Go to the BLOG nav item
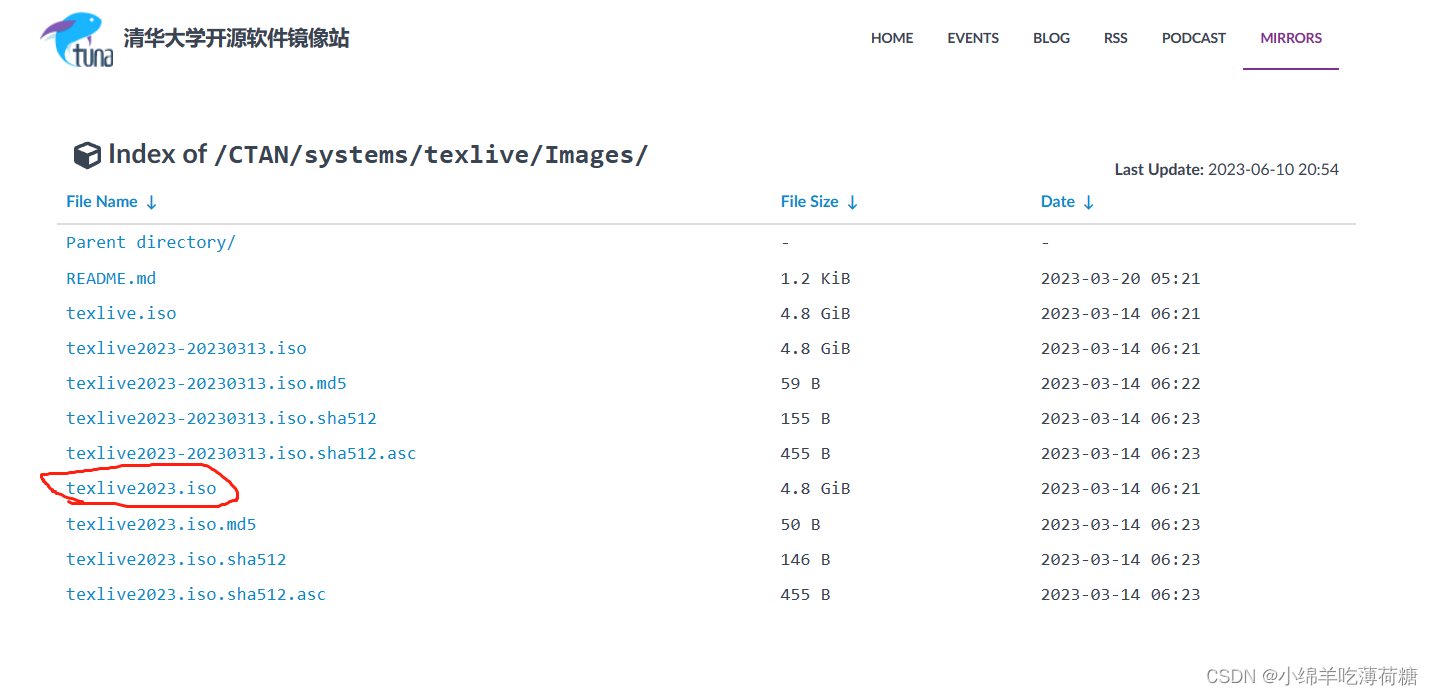The height and width of the screenshot is (695, 1433). point(1051,38)
